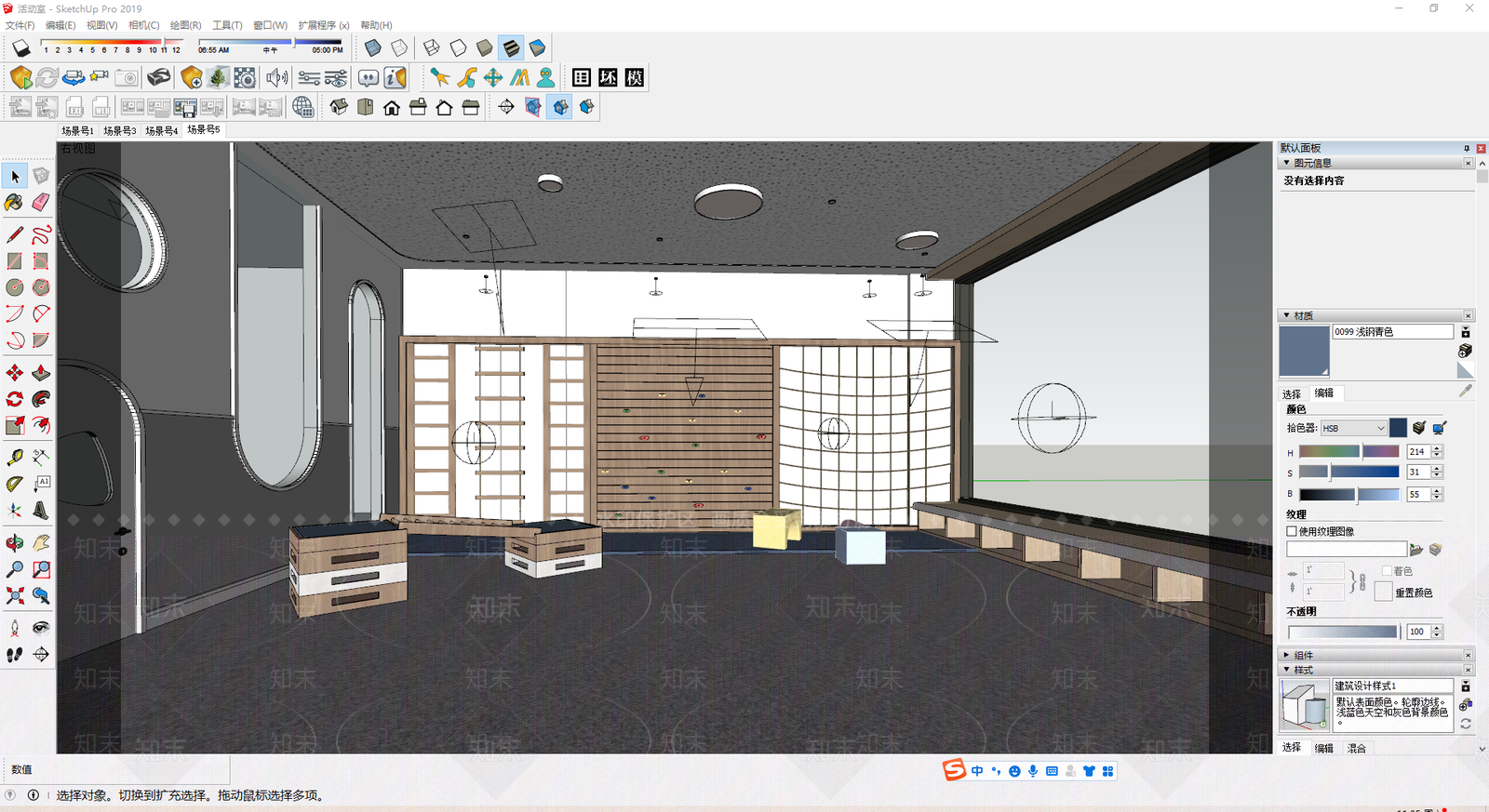Image resolution: width=1489 pixels, height=812 pixels.
Task: Collapse the 材质 panel section
Action: (x=1287, y=315)
